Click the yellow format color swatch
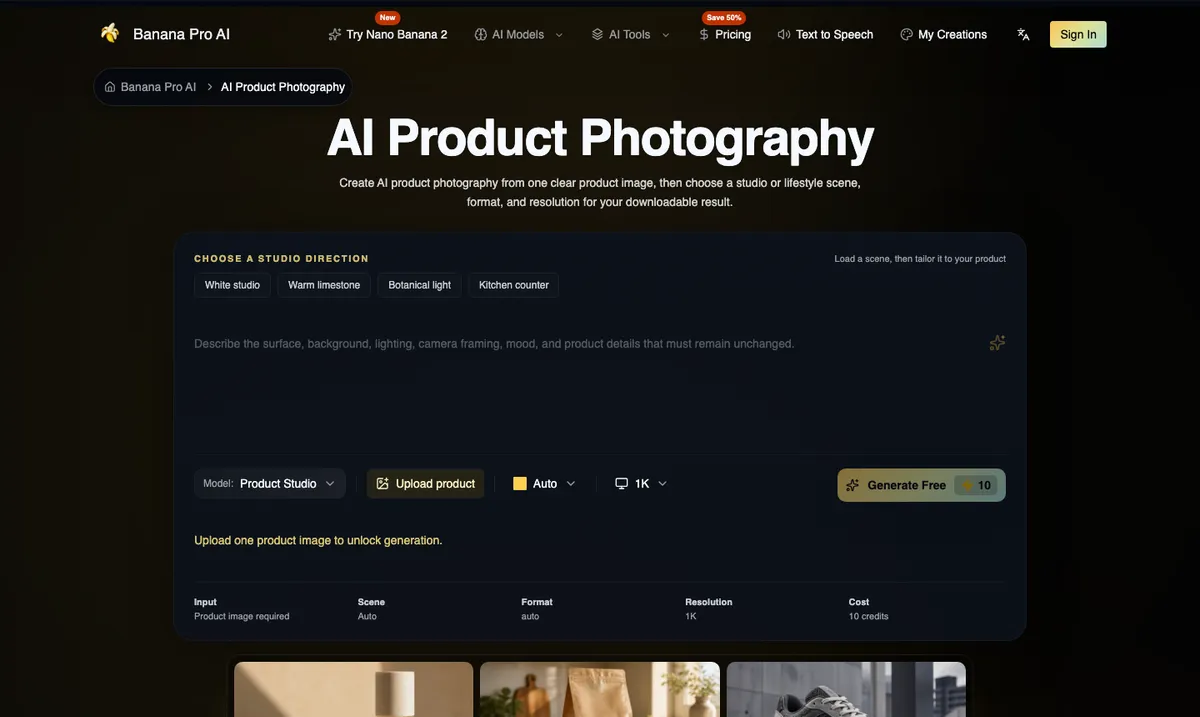 pyautogui.click(x=520, y=484)
